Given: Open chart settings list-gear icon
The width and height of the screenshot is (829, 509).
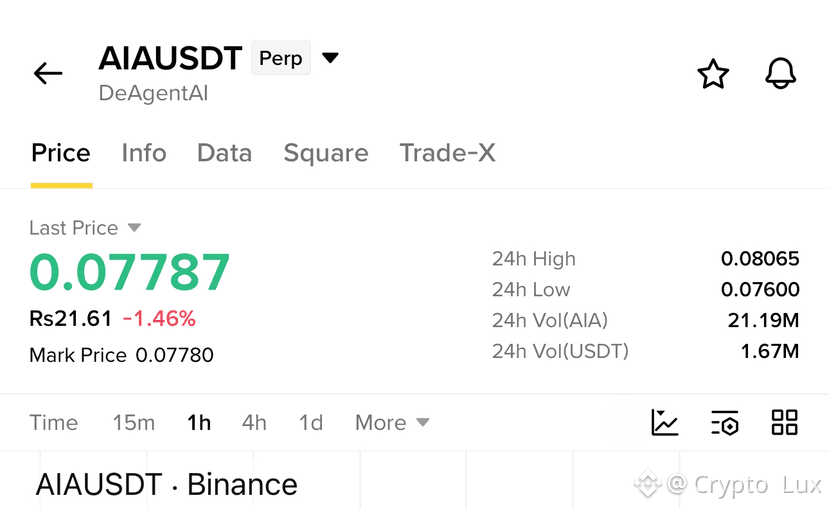Looking at the screenshot, I should [x=725, y=422].
